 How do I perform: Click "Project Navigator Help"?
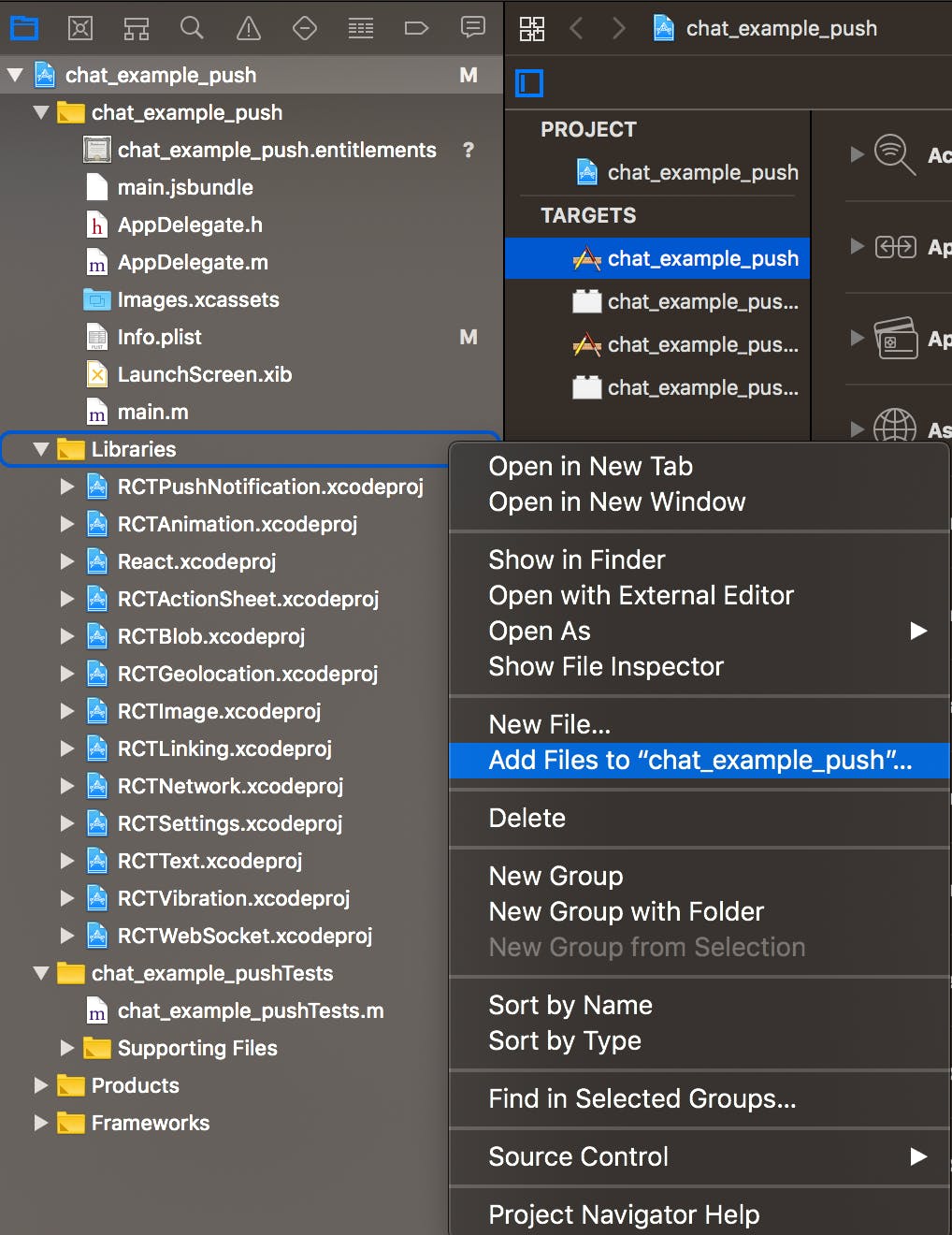pyautogui.click(x=623, y=1214)
